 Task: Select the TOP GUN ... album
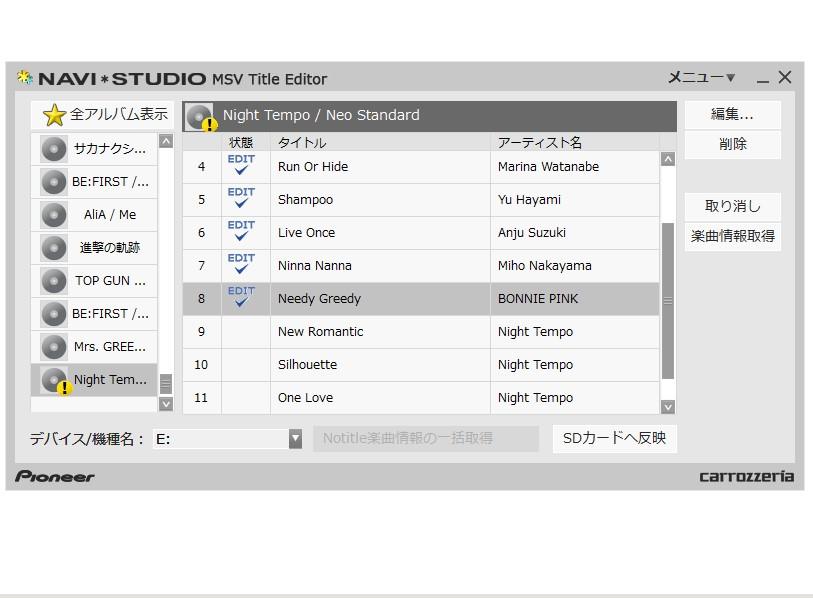pos(94,281)
